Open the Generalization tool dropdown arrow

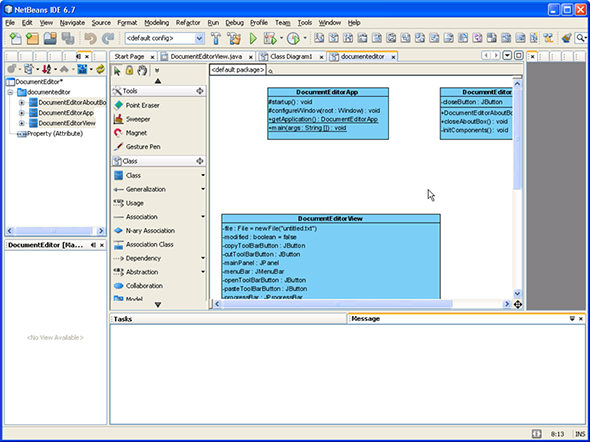(203, 189)
